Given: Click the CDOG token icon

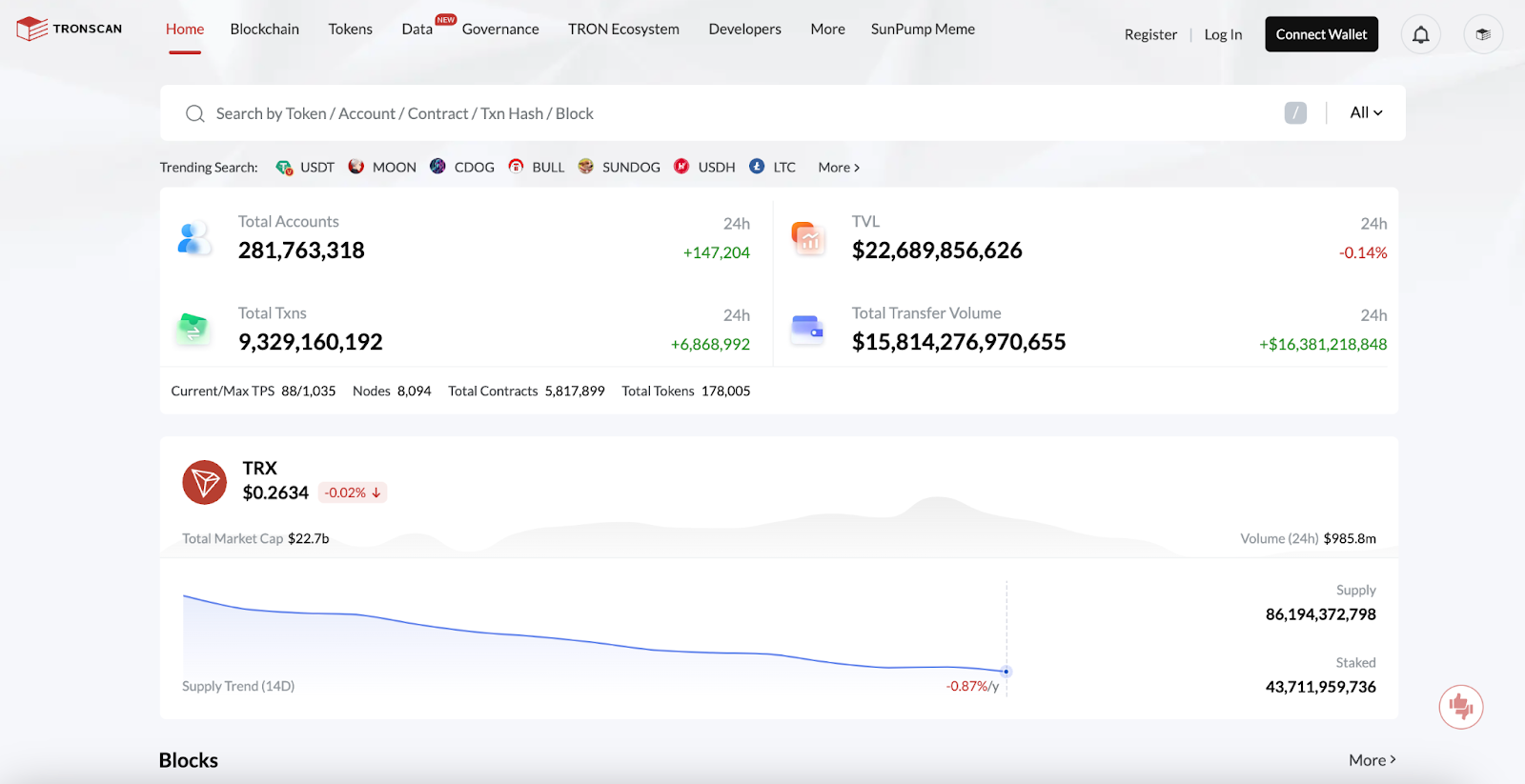Looking at the screenshot, I should 437,167.
